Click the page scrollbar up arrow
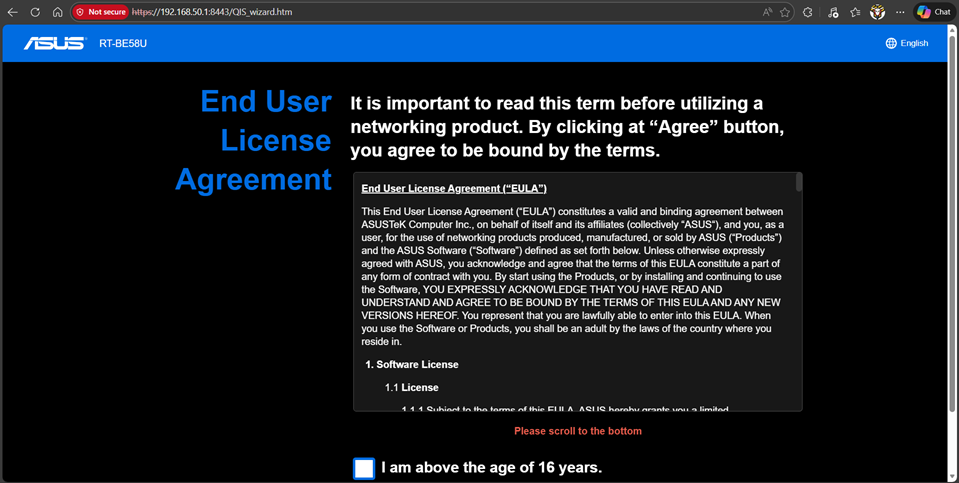The width and height of the screenshot is (959, 483). (x=952, y=30)
